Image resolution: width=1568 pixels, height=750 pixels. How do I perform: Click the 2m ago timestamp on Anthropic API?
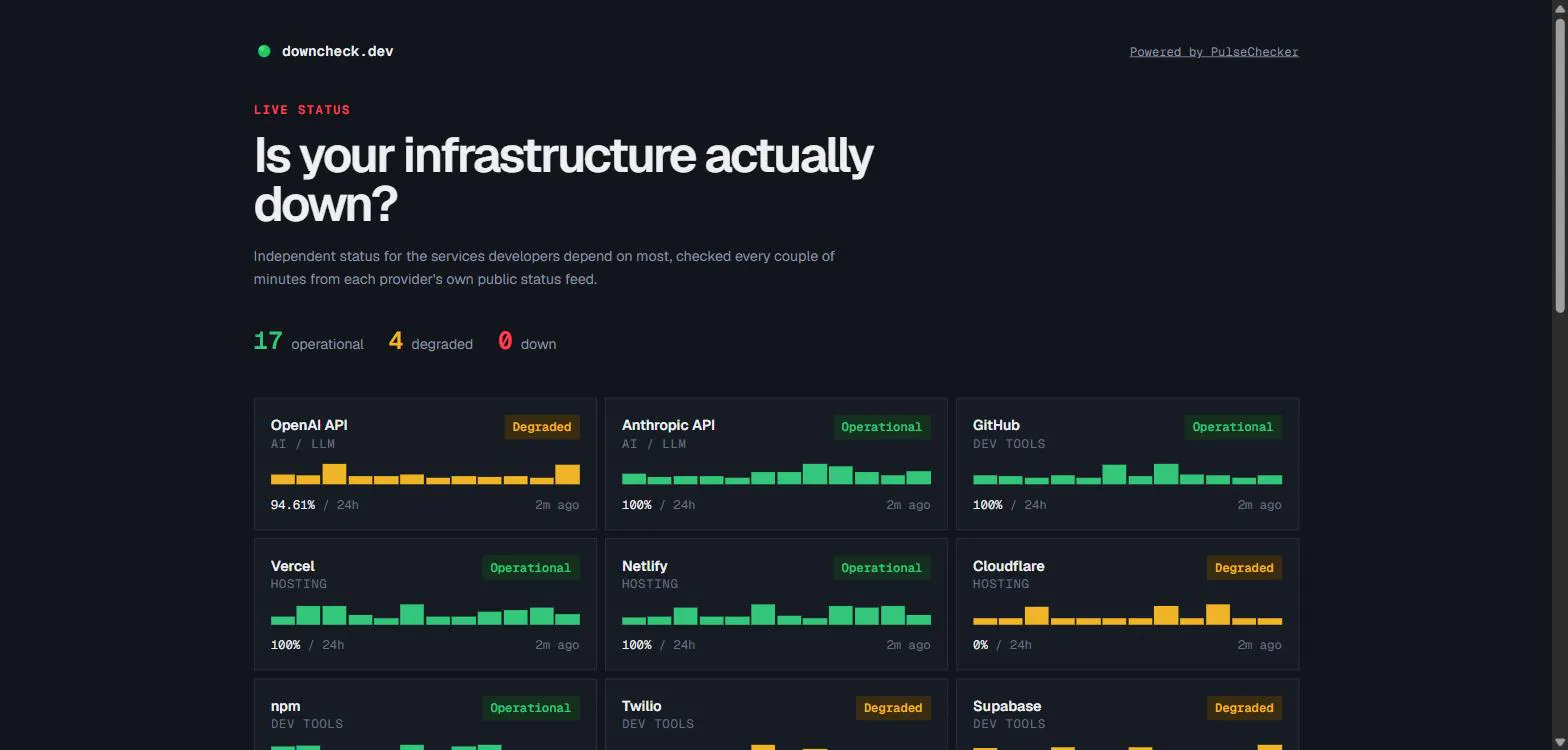tap(908, 505)
